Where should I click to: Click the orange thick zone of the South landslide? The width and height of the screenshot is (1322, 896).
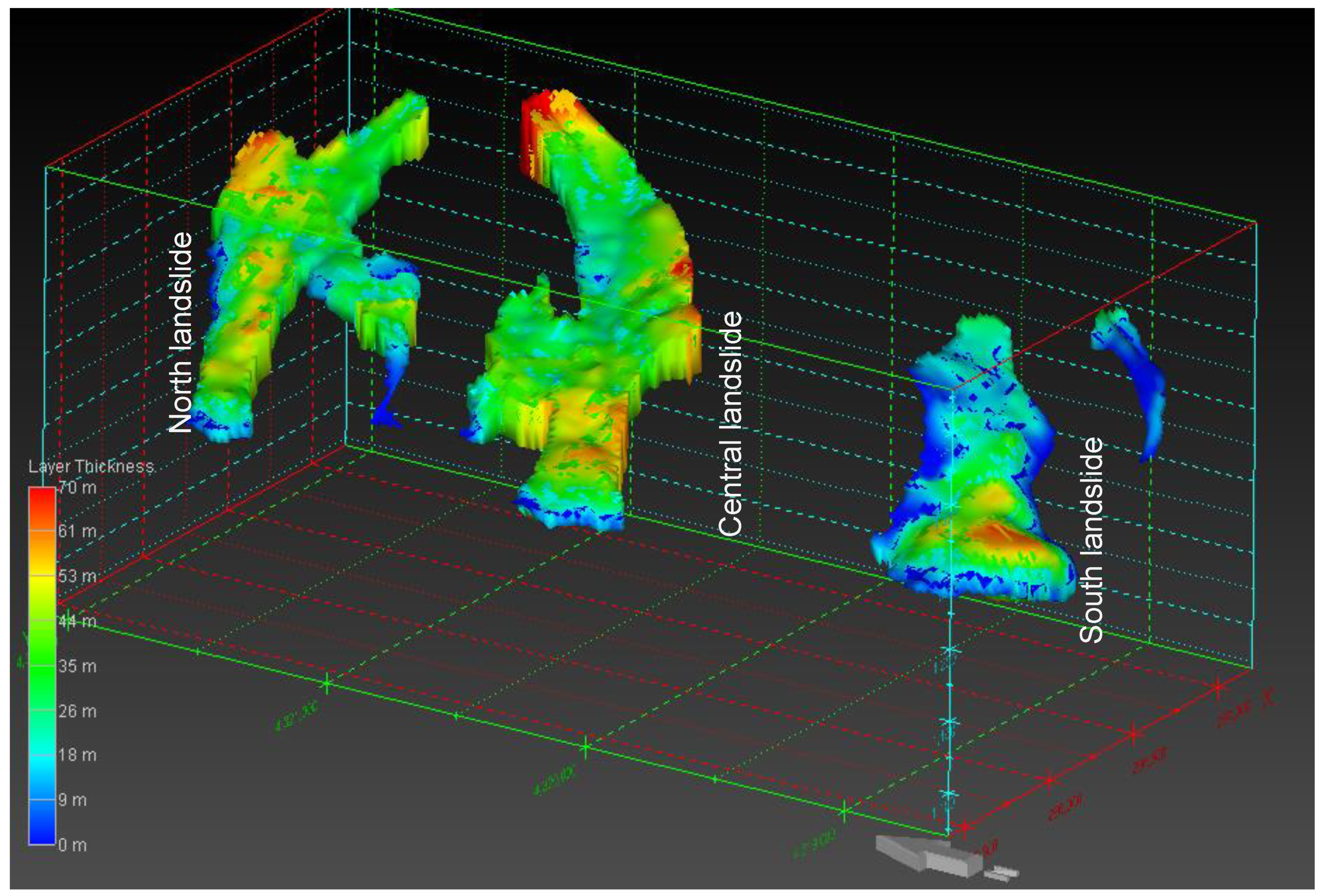(x=1001, y=535)
